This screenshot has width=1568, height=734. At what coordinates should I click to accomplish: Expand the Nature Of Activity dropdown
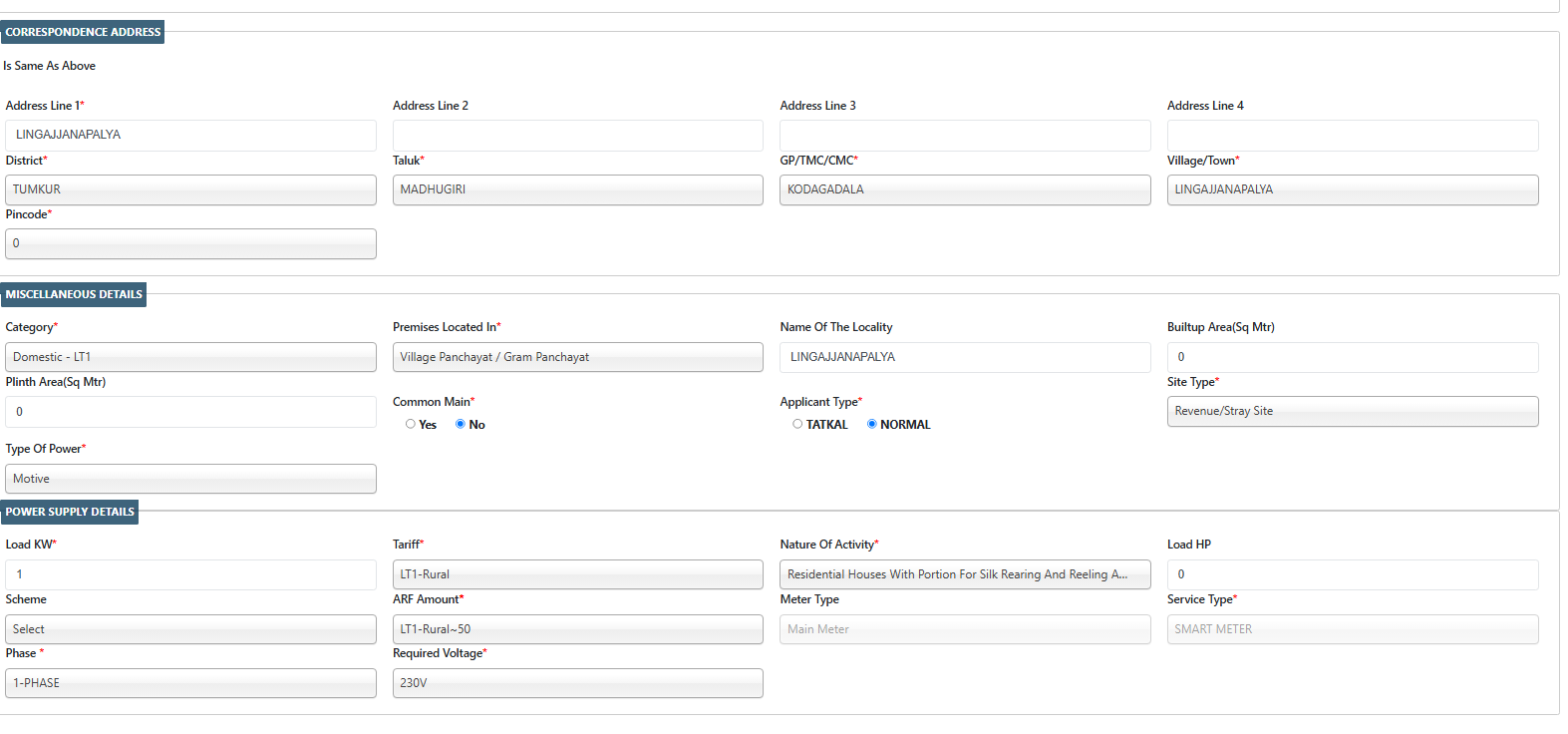point(964,574)
